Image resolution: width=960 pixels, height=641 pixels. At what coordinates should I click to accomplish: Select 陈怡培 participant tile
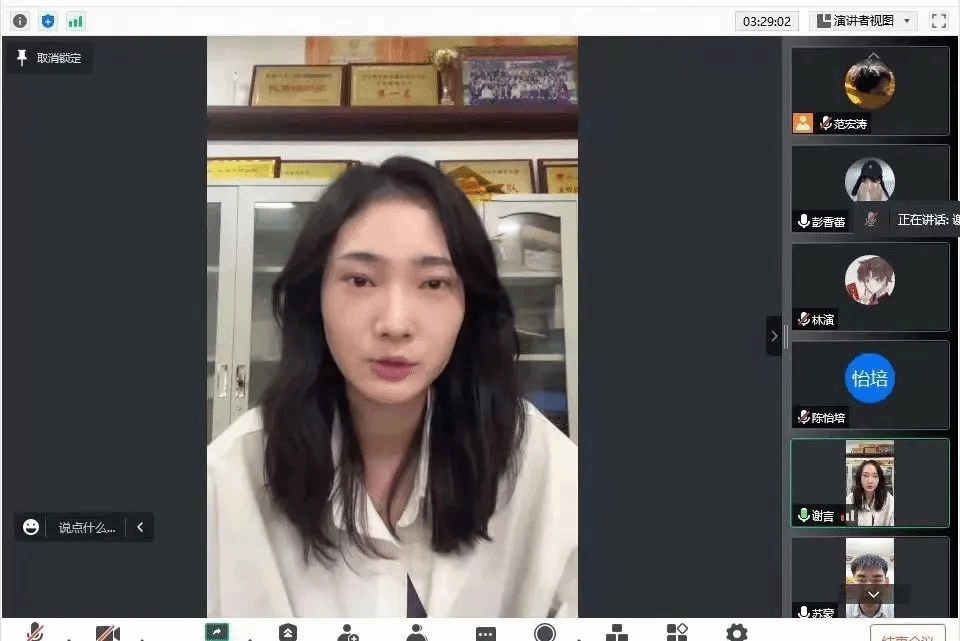[870, 385]
